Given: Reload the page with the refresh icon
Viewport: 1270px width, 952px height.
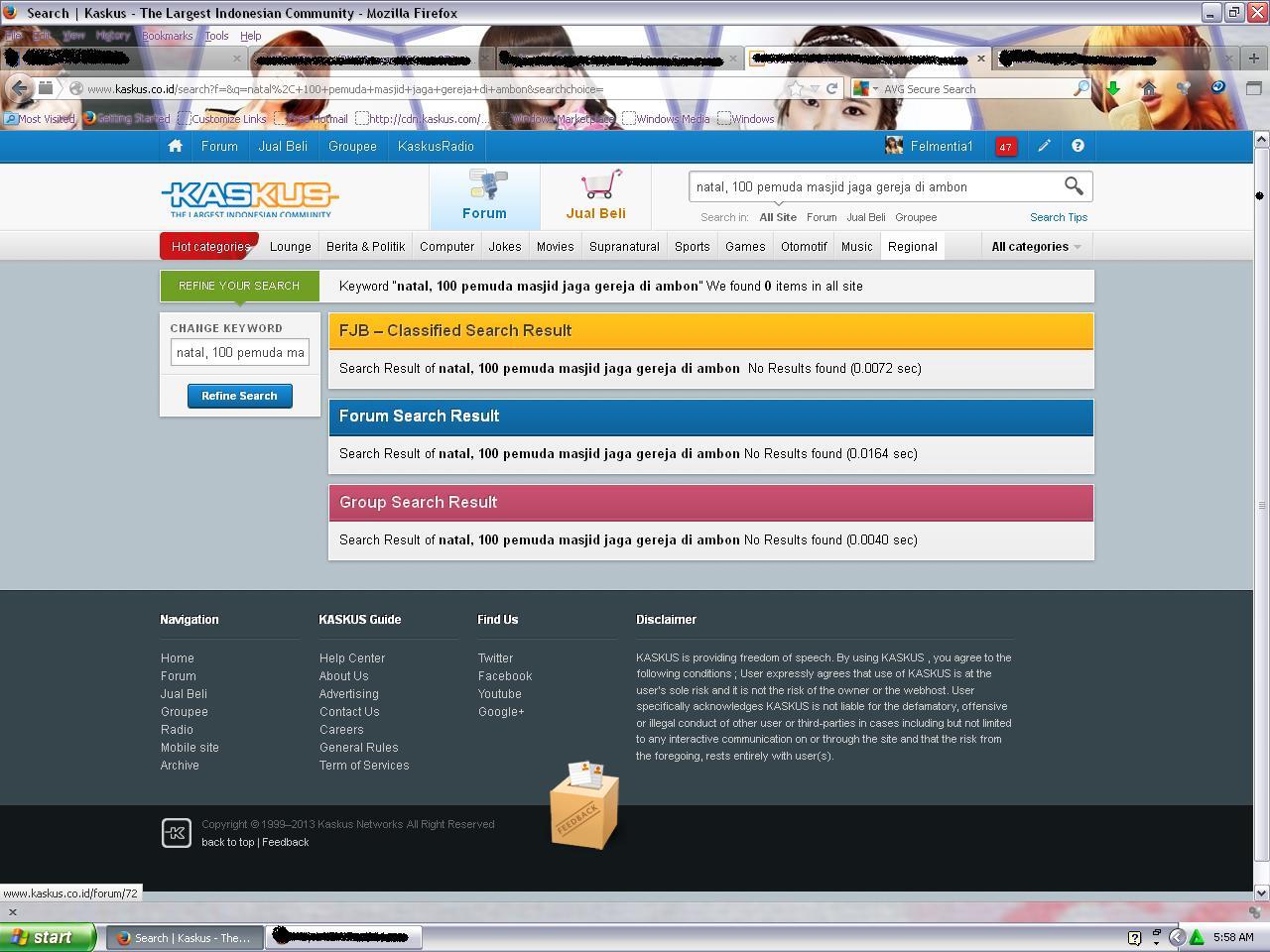Looking at the screenshot, I should tap(831, 88).
